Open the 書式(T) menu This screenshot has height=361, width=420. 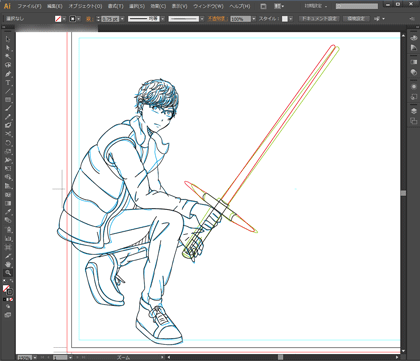[116, 6]
